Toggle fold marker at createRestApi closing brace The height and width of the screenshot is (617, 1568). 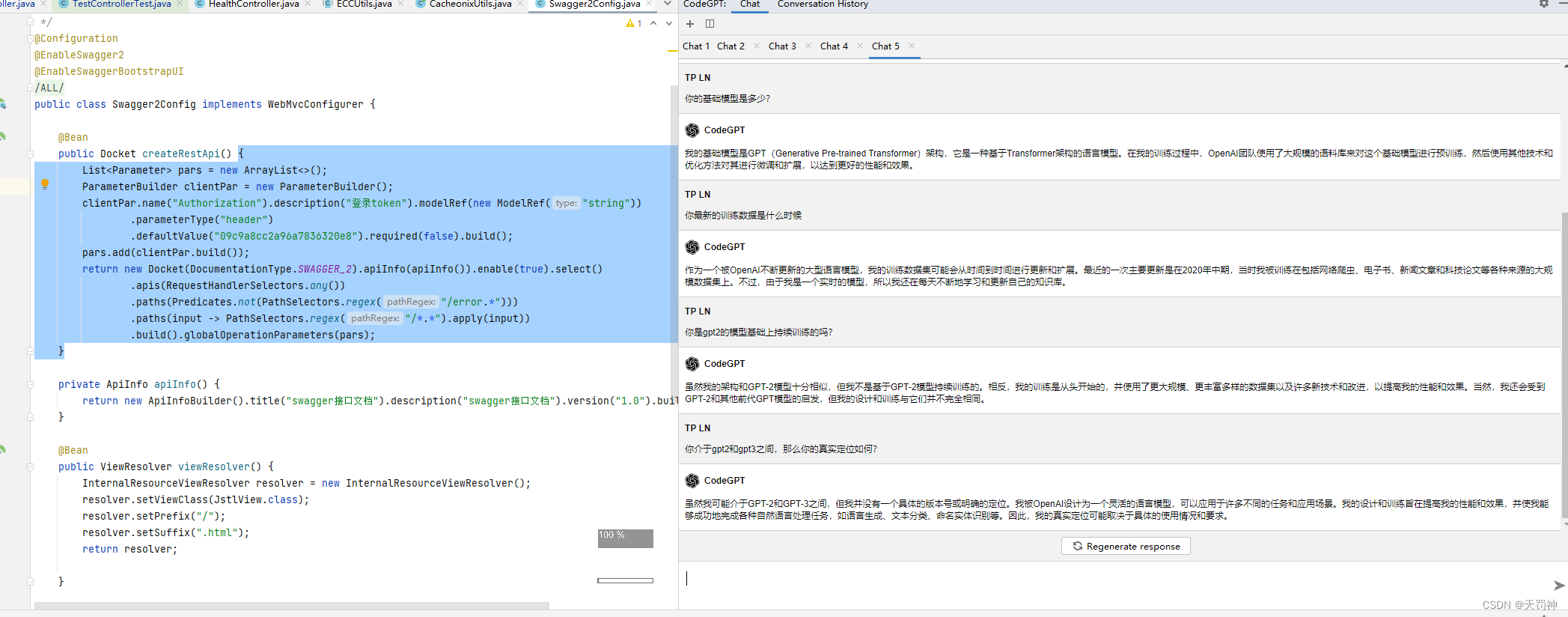click(31, 351)
